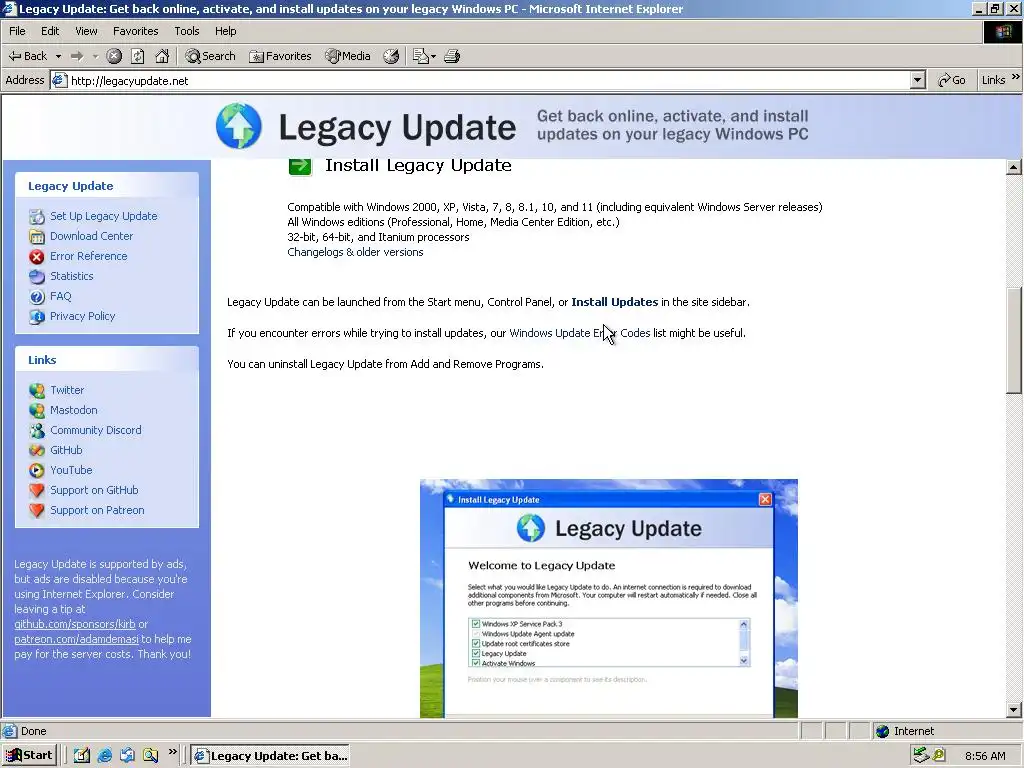Click the Start button
This screenshot has height=768, width=1024.
pos(29,756)
